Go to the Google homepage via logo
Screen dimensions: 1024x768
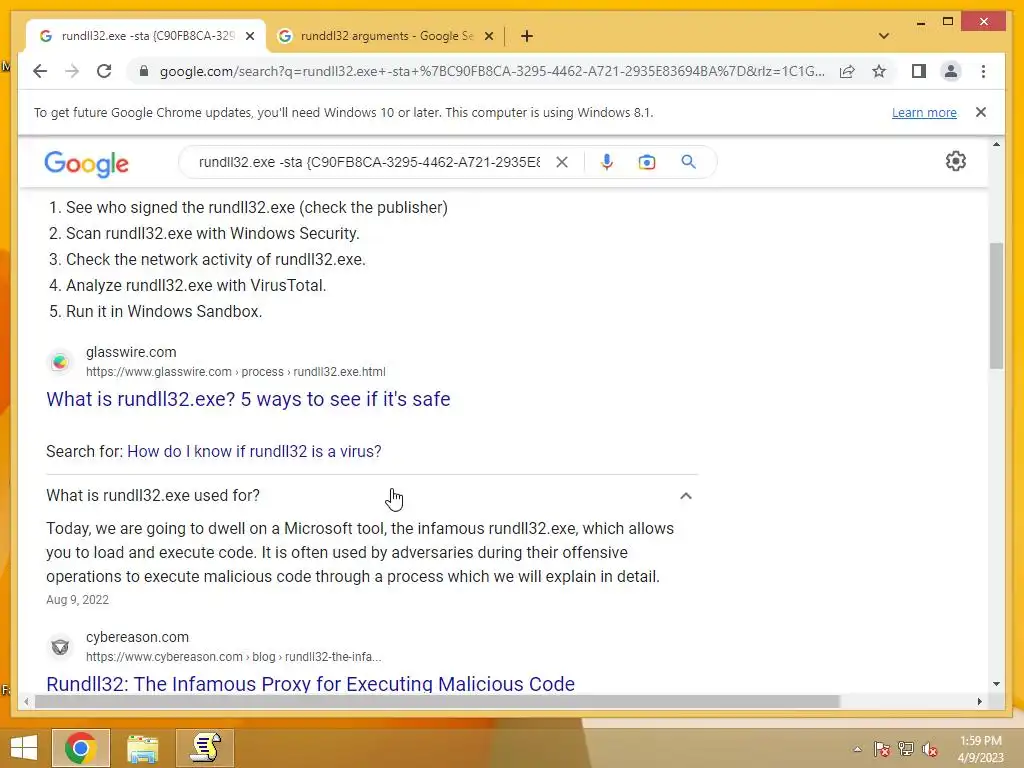pos(86,163)
